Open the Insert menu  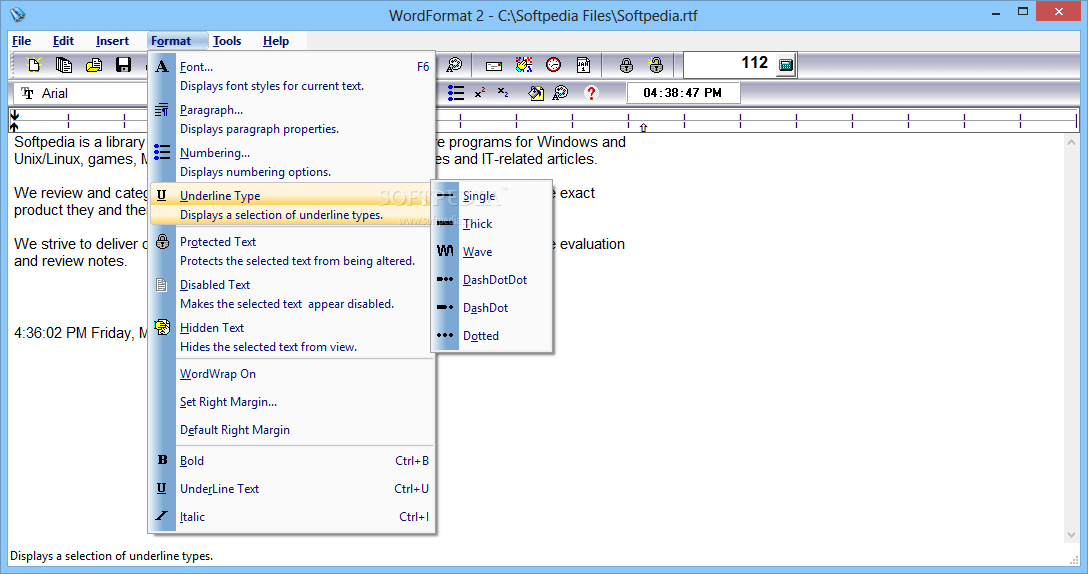[112, 41]
